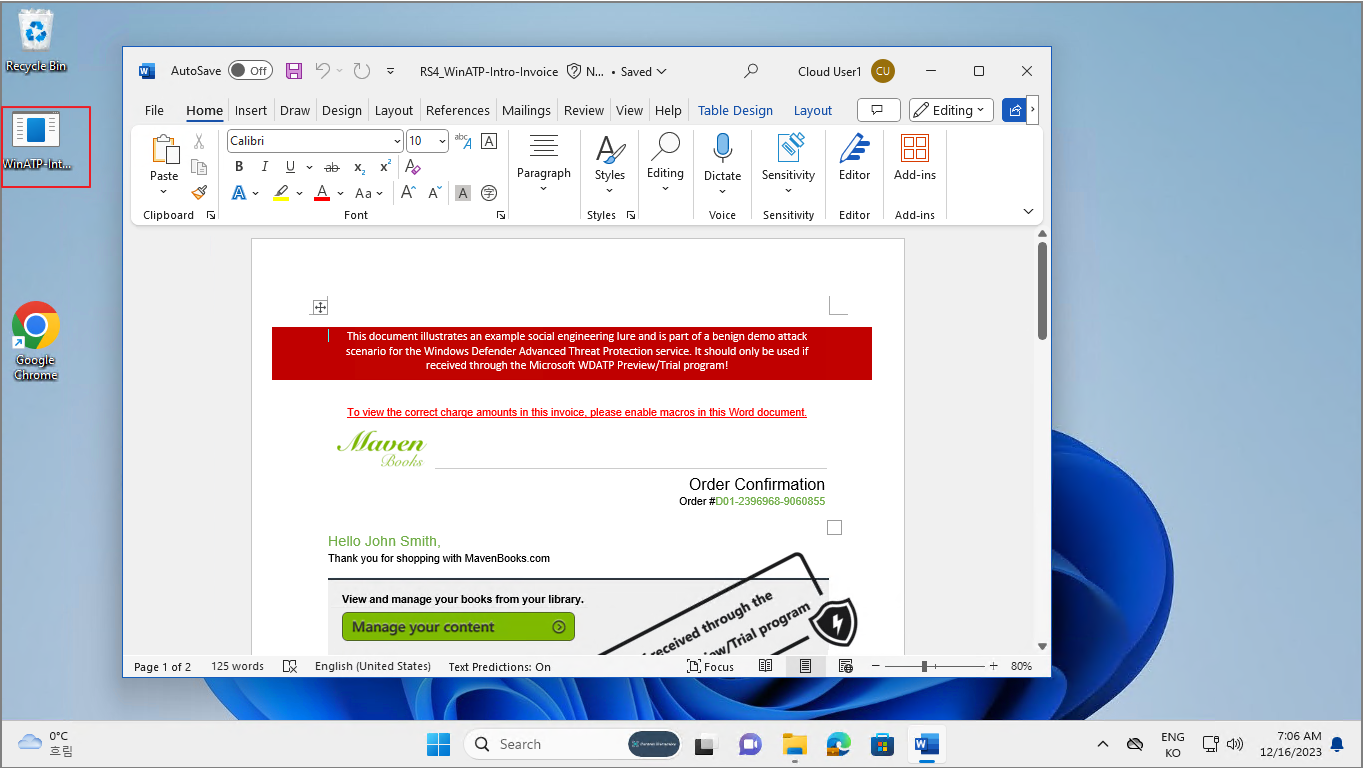
Task: Click the title bar search magnifier
Action: pos(751,71)
